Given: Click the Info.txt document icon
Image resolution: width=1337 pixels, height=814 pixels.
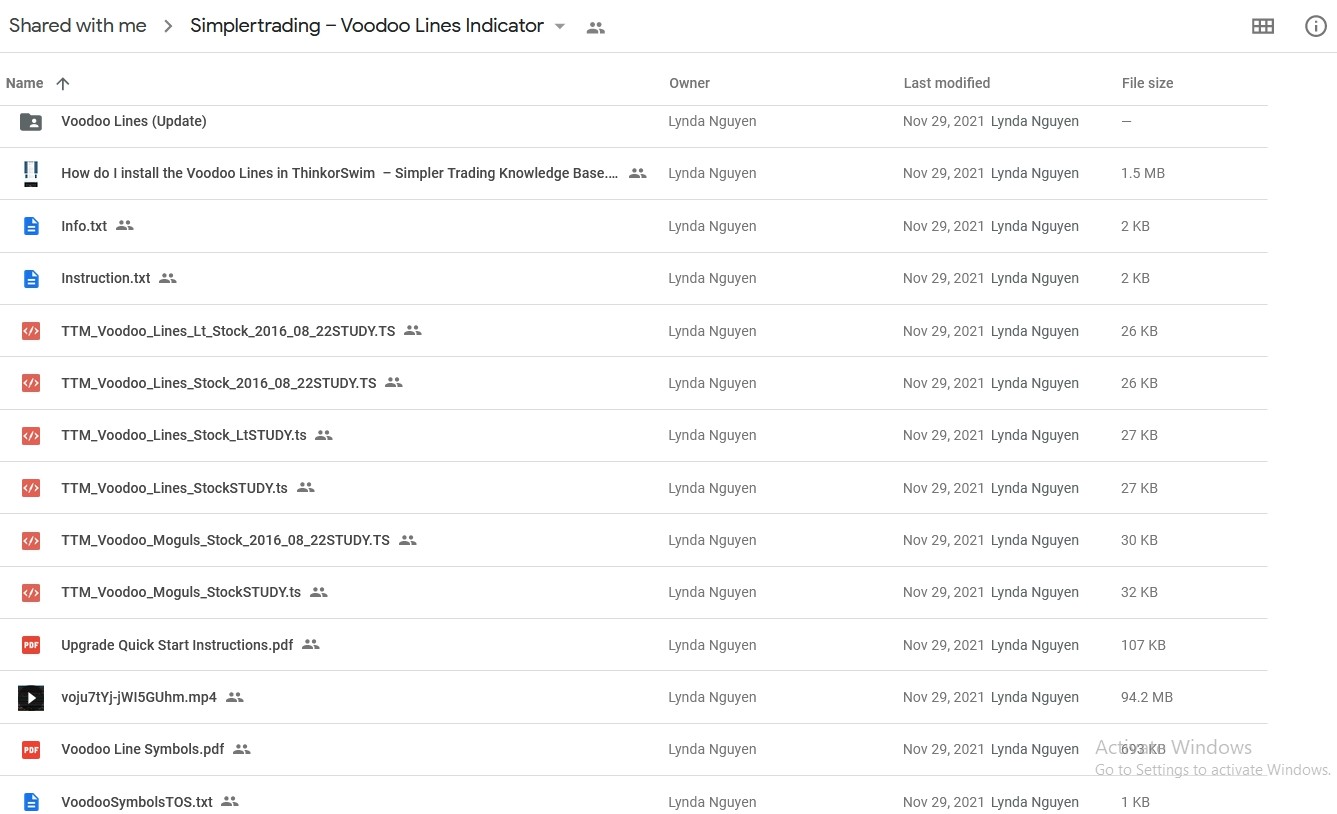Looking at the screenshot, I should click(31, 226).
